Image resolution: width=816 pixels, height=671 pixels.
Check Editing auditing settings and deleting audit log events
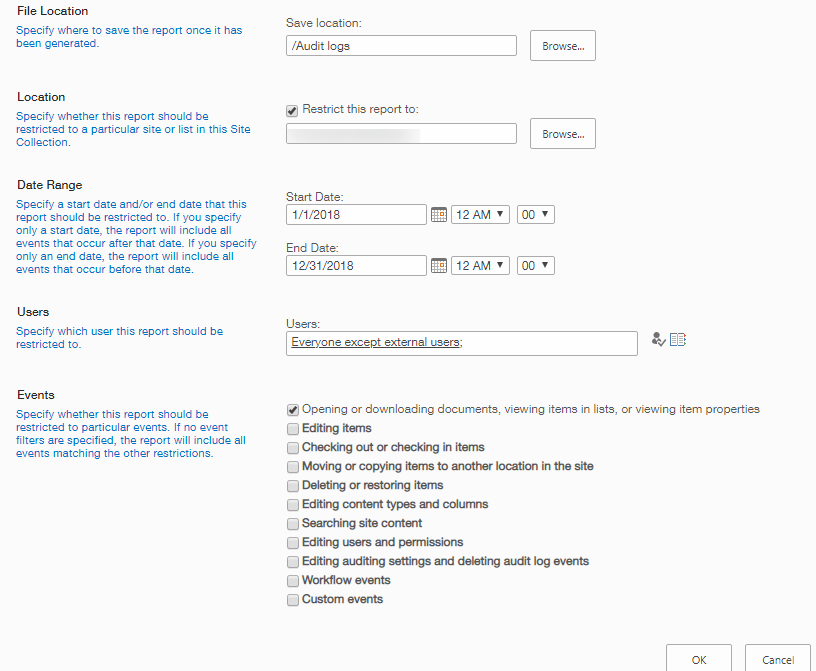292,562
